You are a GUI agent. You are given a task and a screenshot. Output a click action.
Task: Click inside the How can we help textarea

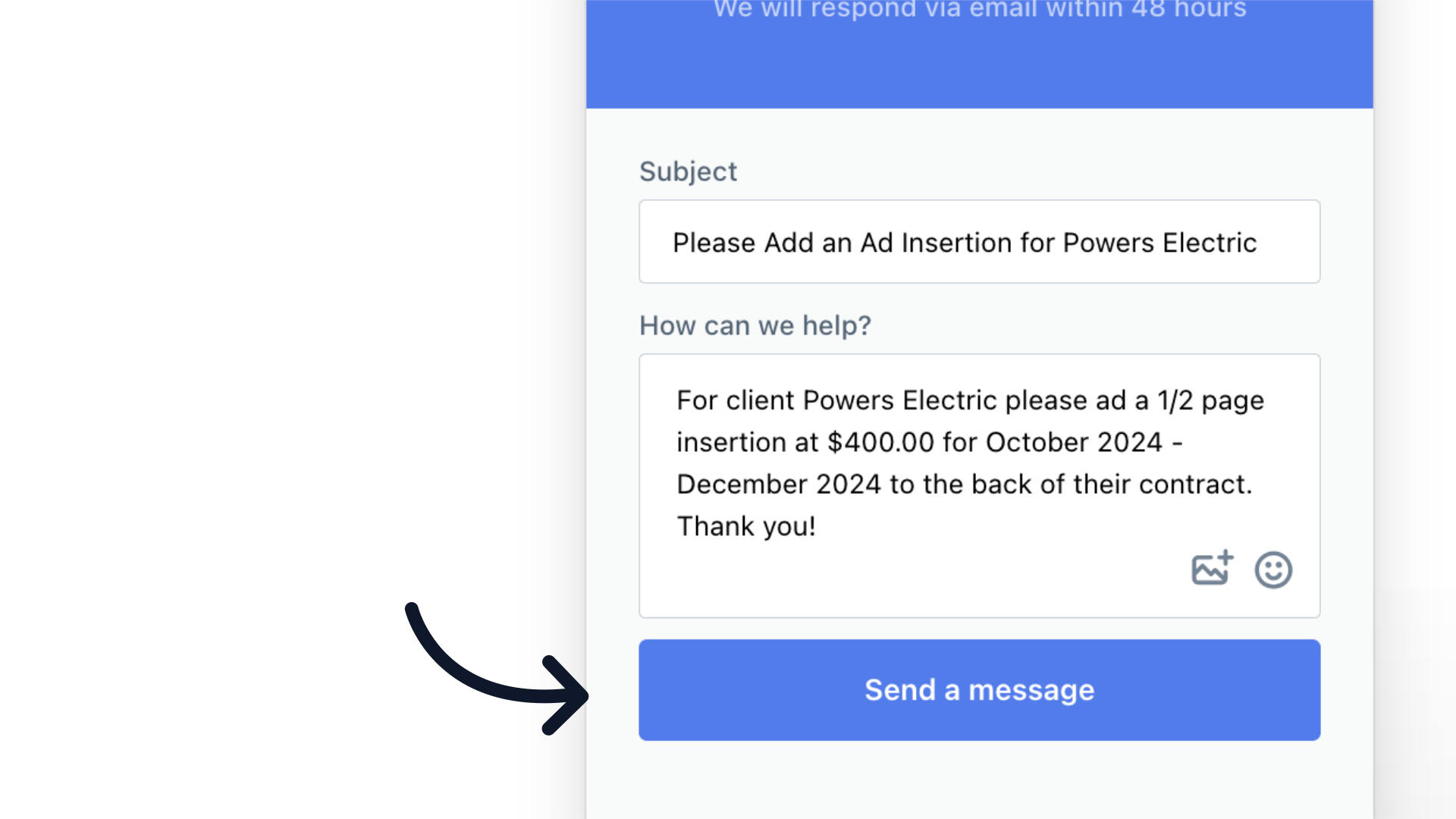pos(979,486)
